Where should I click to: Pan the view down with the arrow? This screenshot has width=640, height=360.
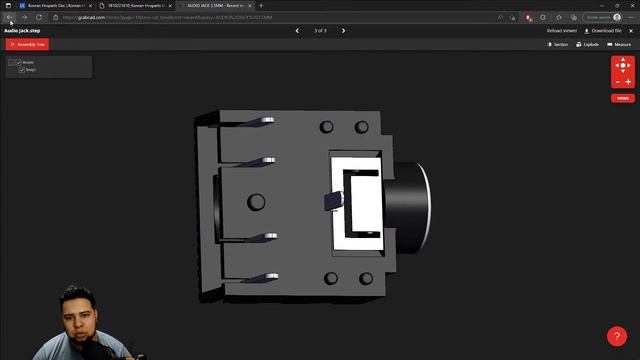tap(623, 71)
